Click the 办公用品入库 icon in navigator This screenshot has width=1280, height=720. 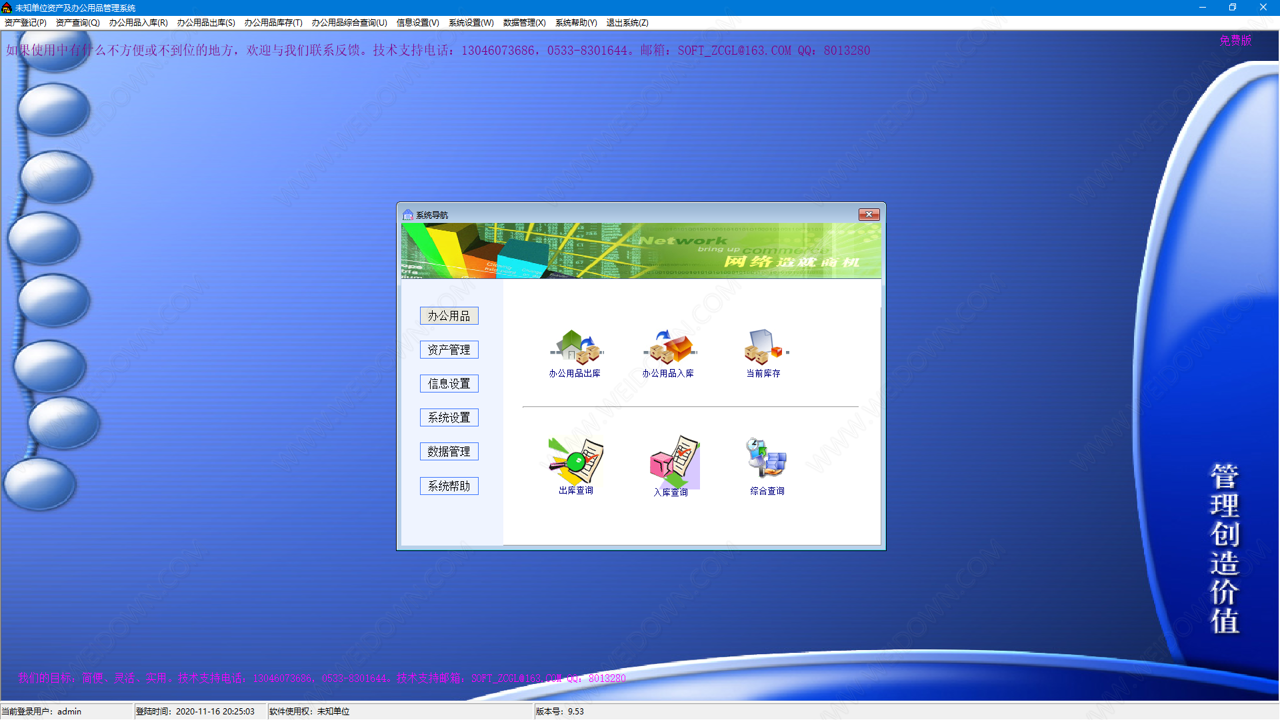[668, 355]
